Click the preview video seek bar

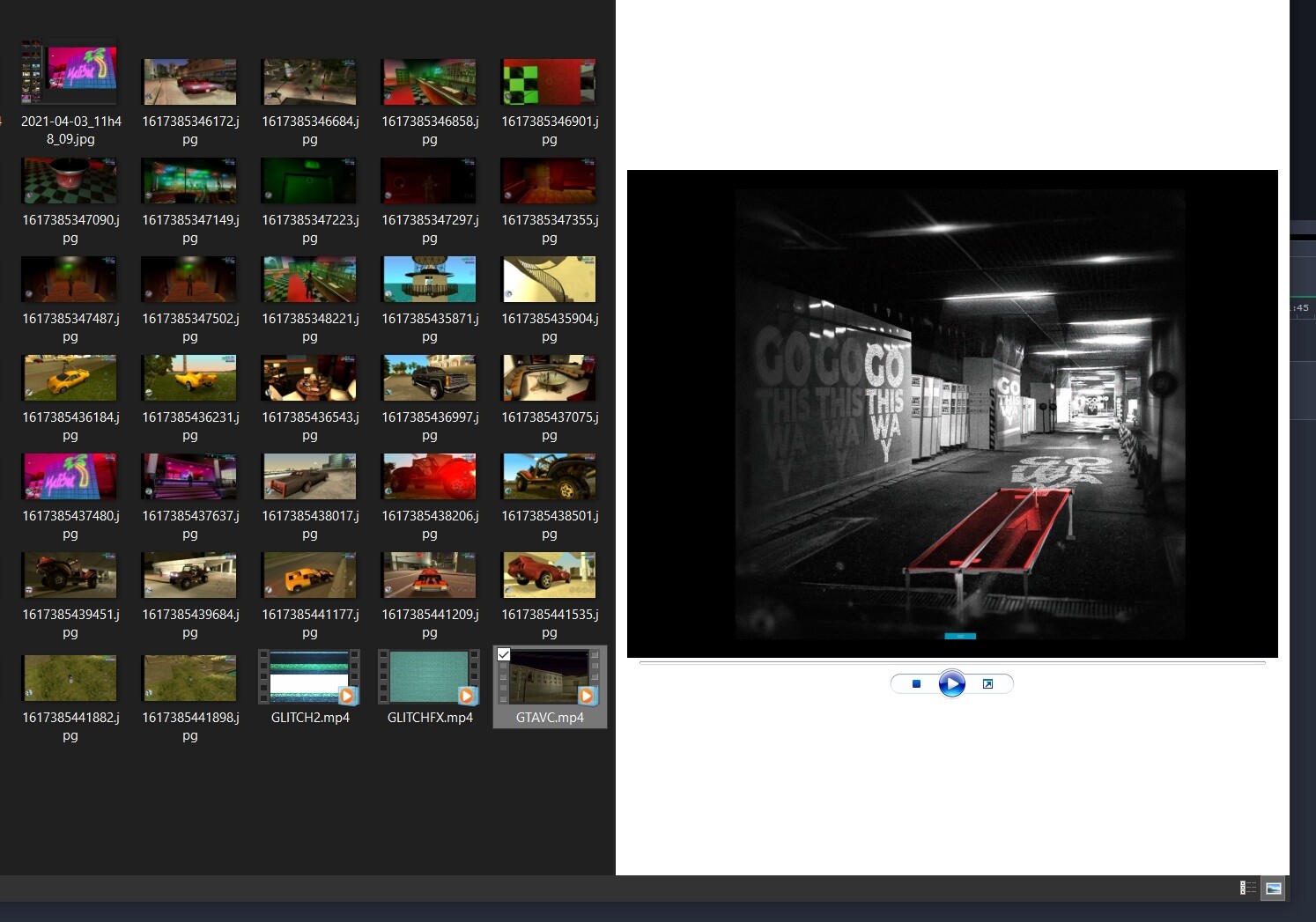point(952,662)
